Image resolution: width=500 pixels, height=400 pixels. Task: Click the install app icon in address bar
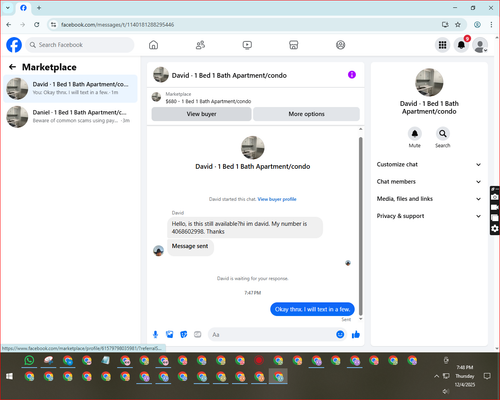(x=445, y=25)
